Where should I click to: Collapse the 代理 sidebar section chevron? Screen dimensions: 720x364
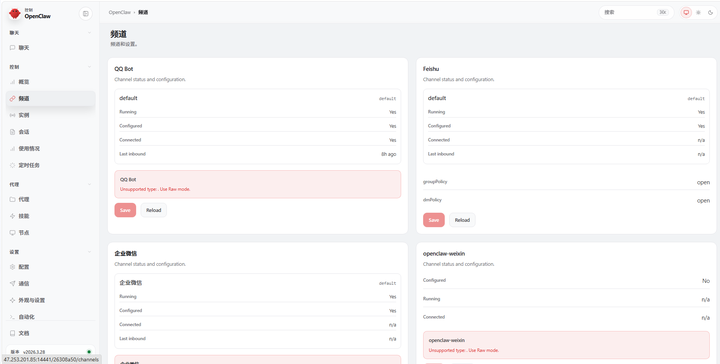point(89,185)
